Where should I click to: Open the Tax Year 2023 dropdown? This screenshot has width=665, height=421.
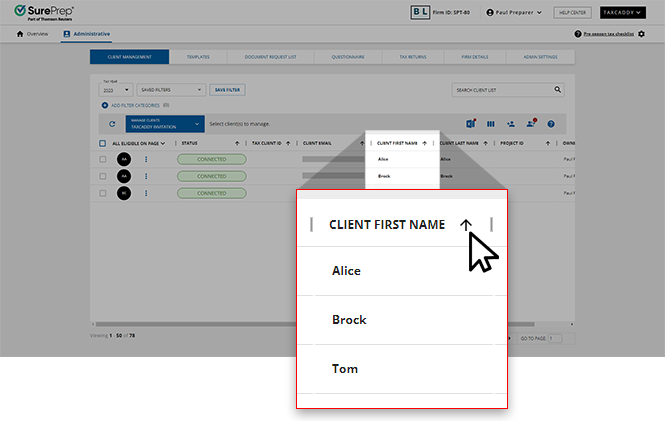click(116, 90)
